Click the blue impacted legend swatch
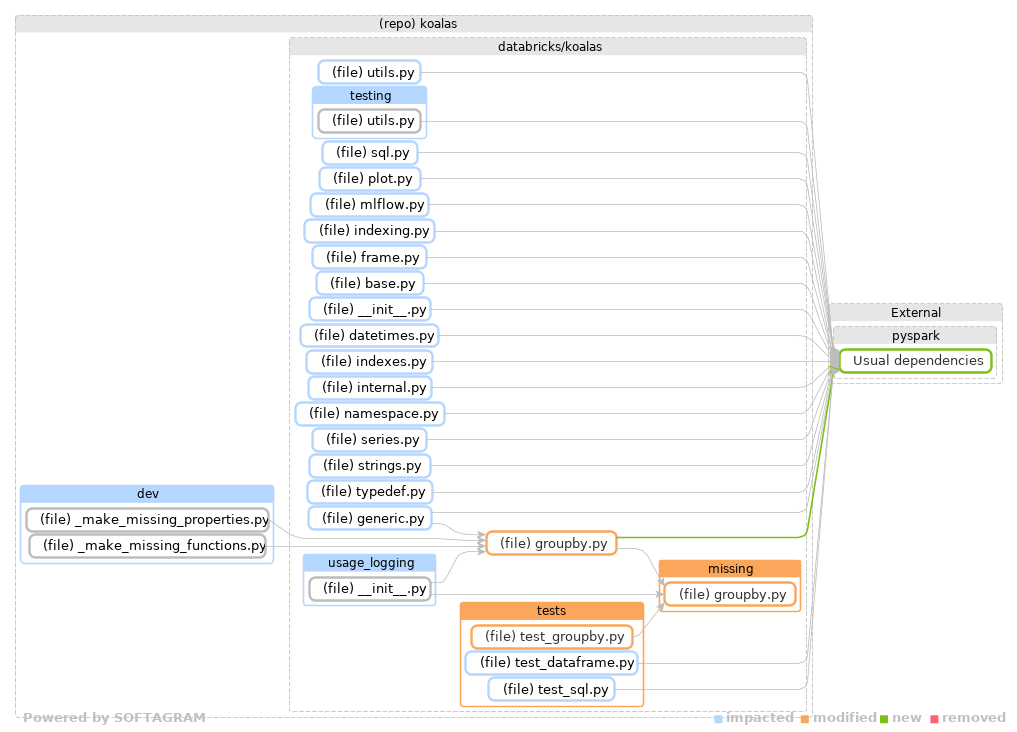 (719, 717)
